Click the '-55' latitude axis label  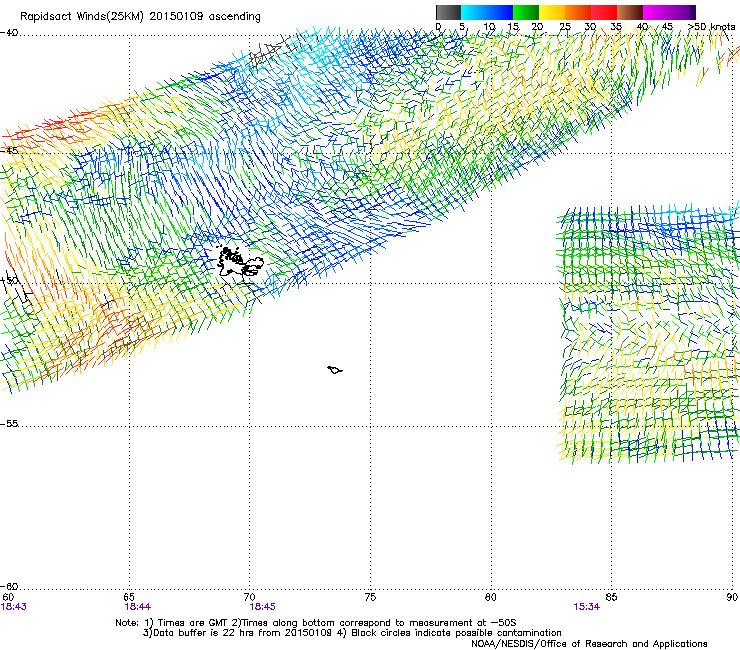click(x=9, y=424)
